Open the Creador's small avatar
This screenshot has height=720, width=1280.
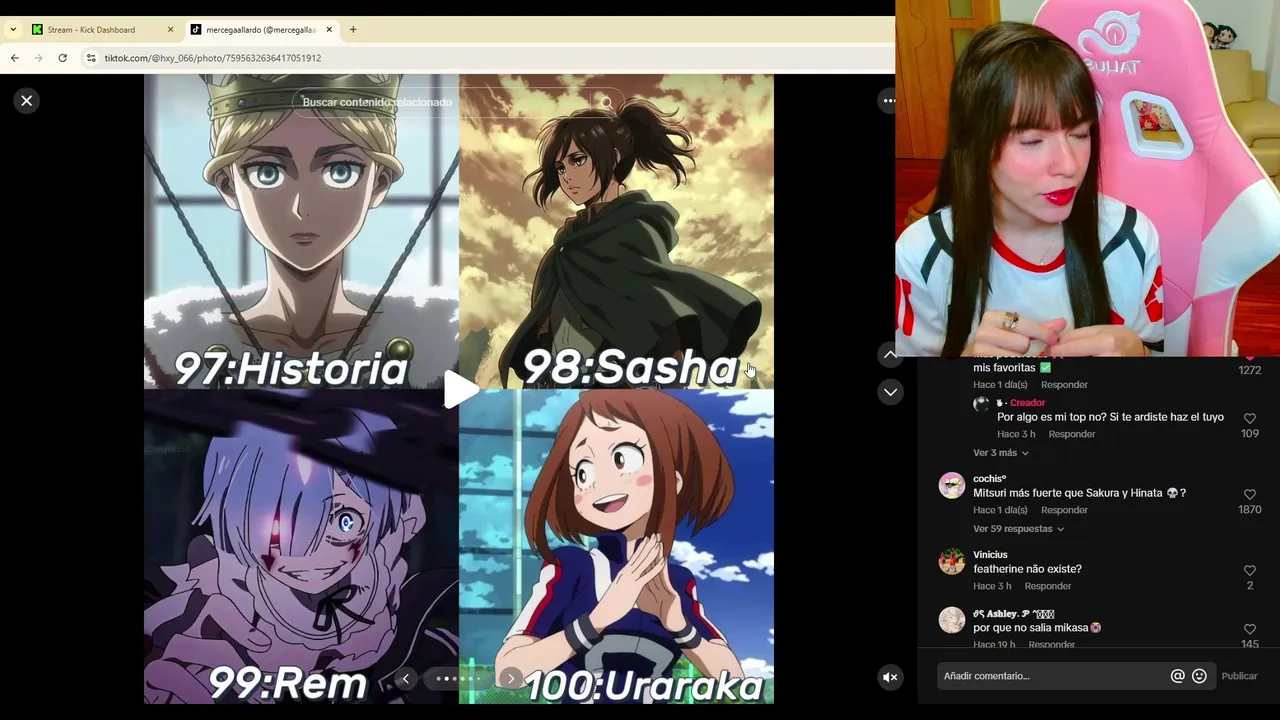click(981, 404)
